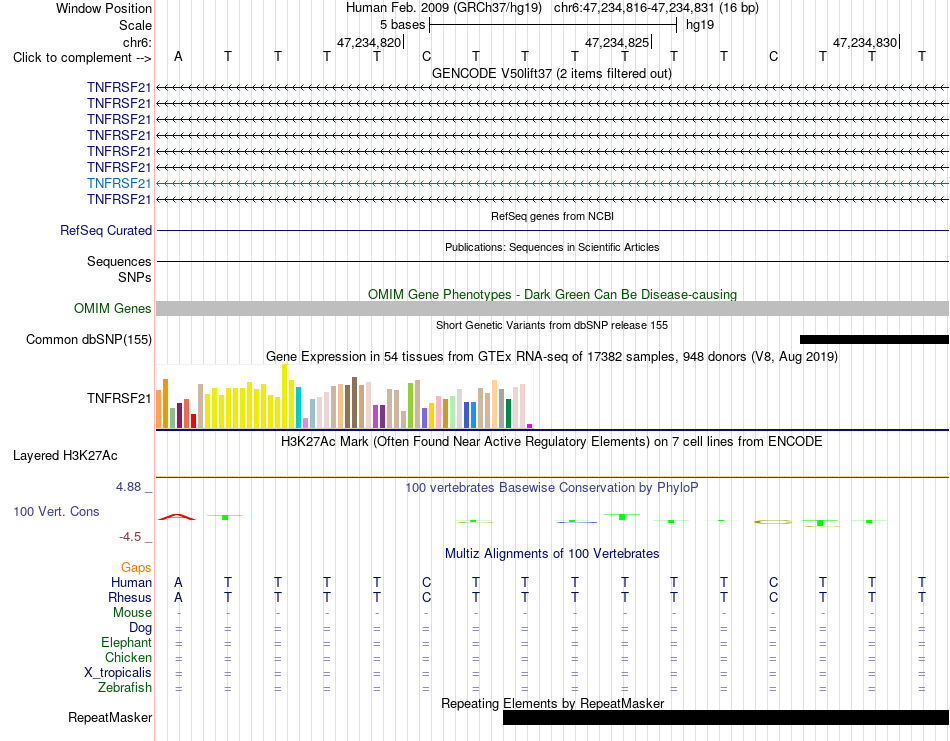The width and height of the screenshot is (950, 741).
Task: Select the Common dbSNP(155) track label
Action: tap(89, 339)
